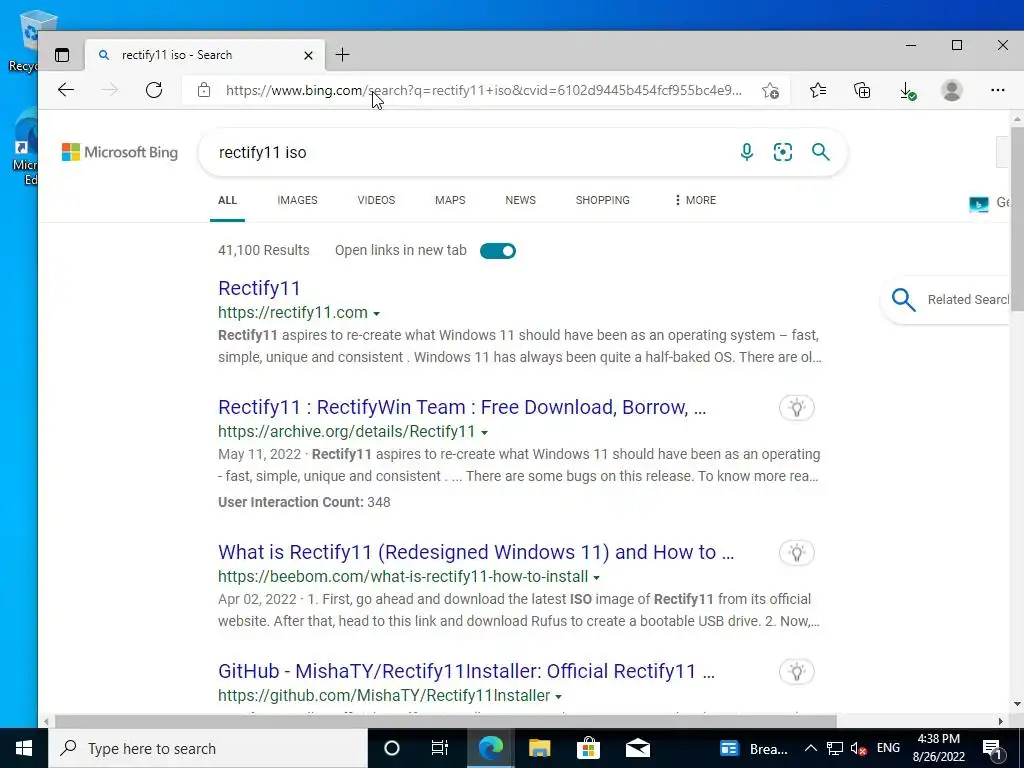Open the notifications action center

click(x=991, y=748)
